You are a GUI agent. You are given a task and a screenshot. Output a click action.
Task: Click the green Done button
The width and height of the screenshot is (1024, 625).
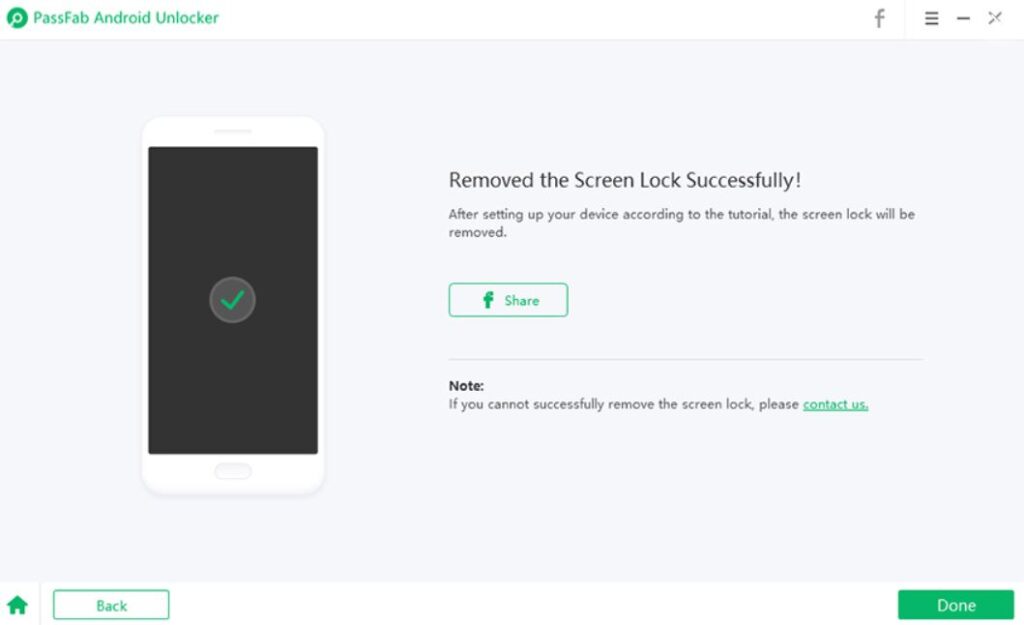coord(956,605)
